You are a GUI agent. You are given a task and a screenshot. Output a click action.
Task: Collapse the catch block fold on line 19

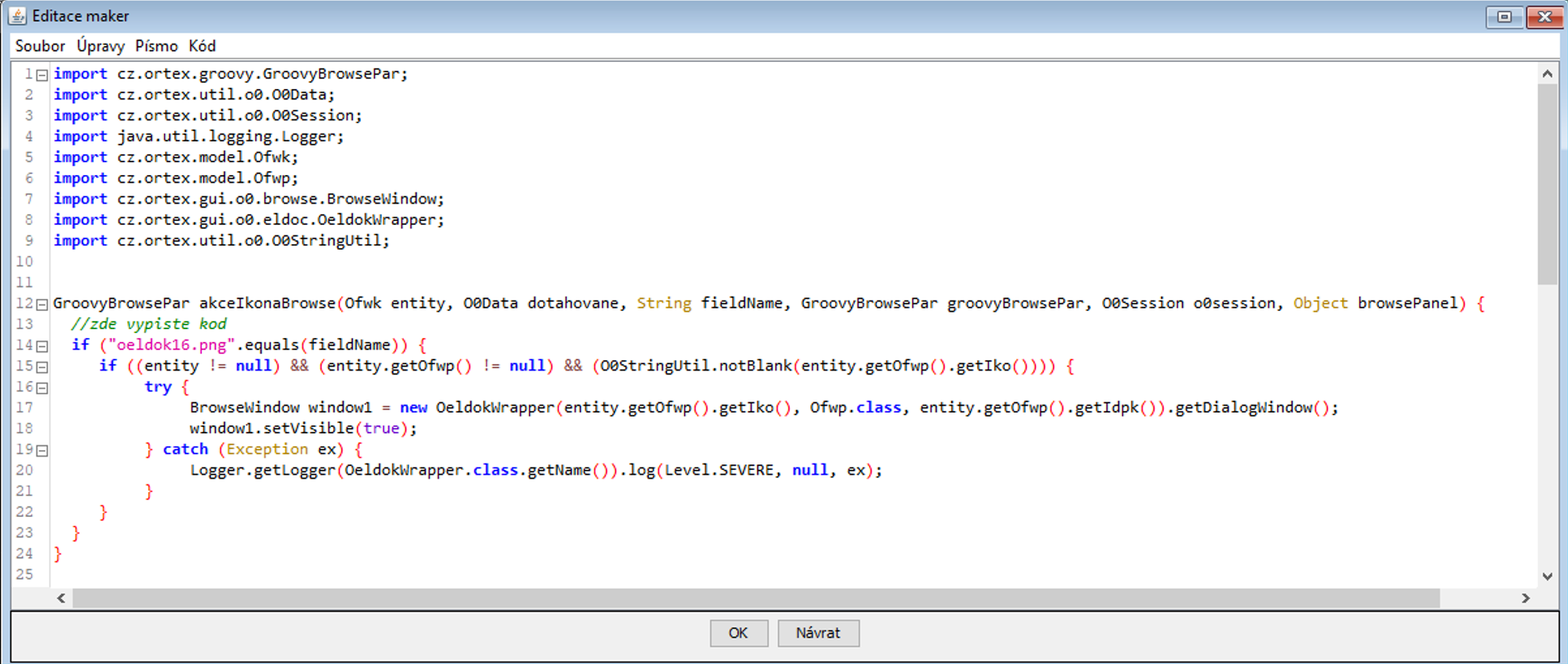pos(42,451)
